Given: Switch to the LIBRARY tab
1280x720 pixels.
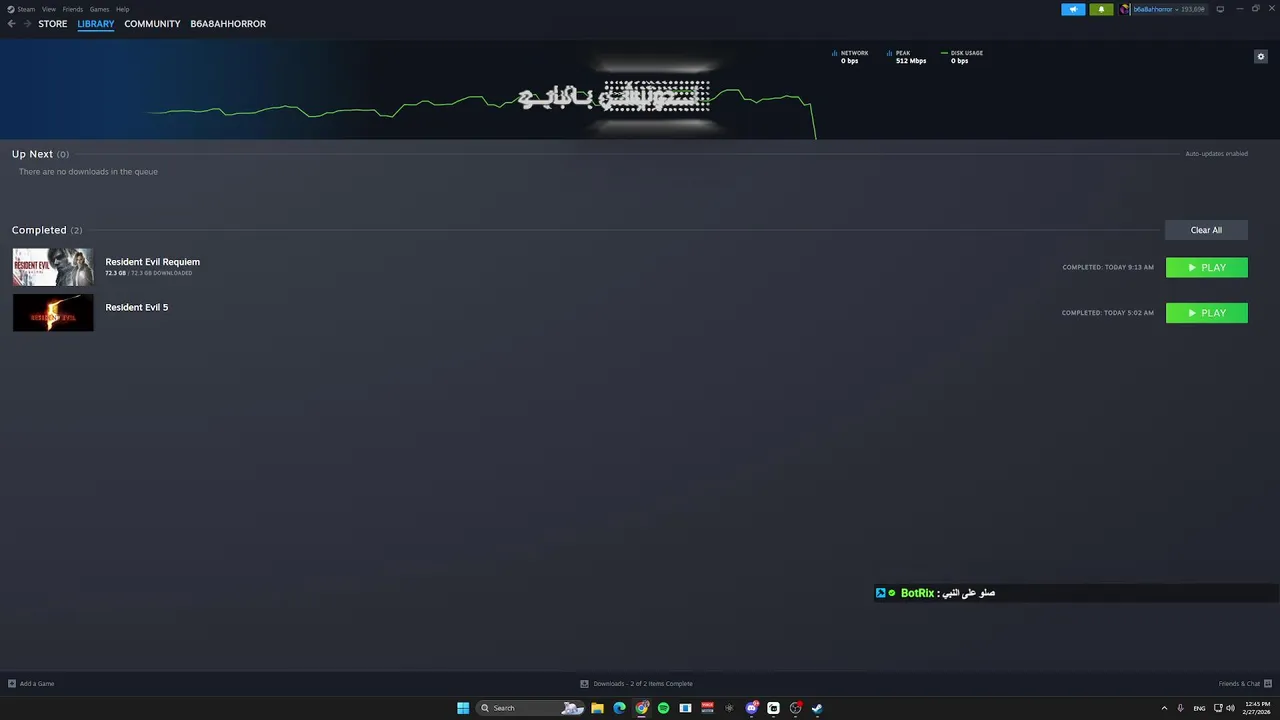Looking at the screenshot, I should [x=96, y=24].
